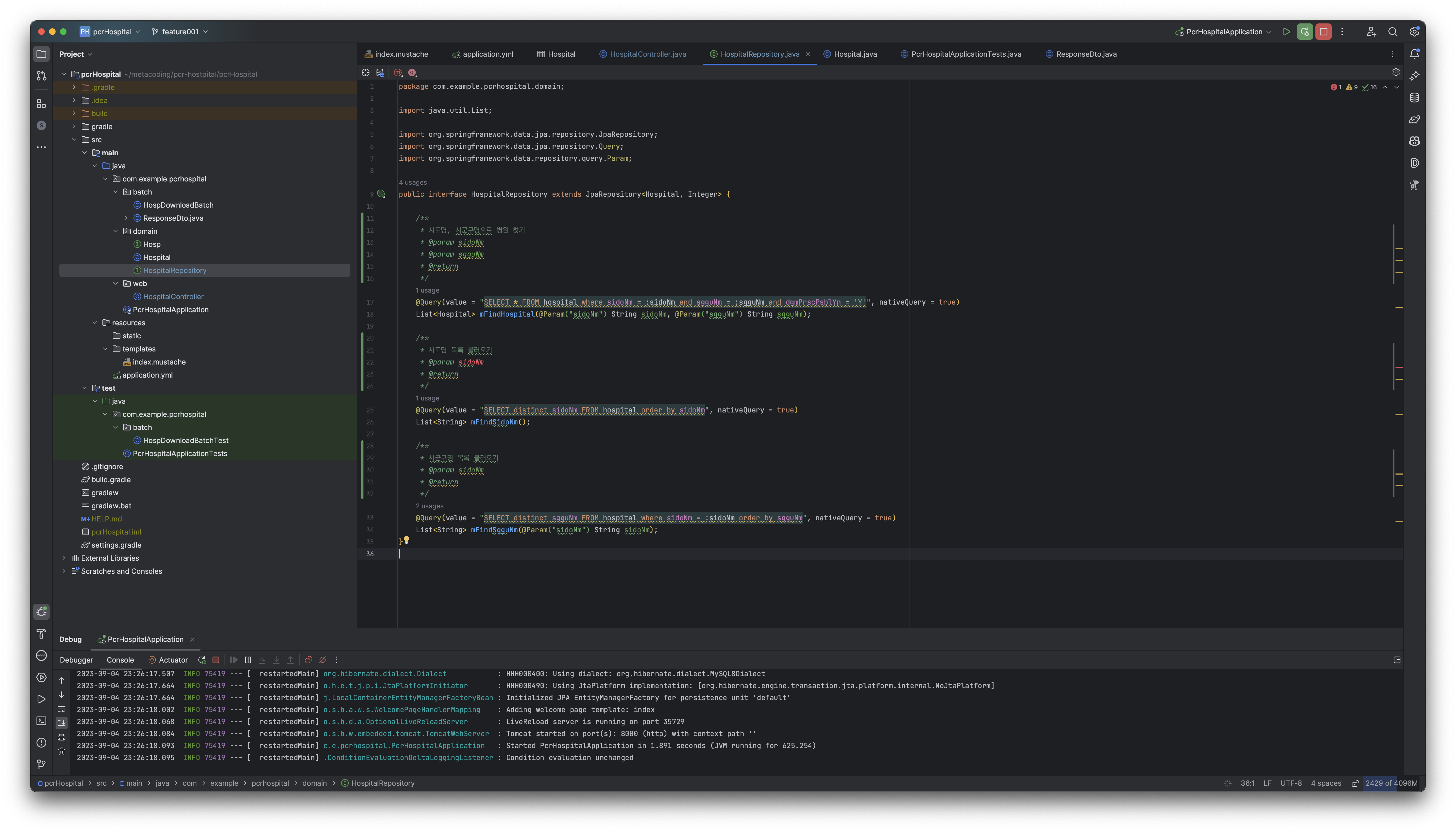Clear the console with trash icon
The width and height of the screenshot is (1456, 832).
click(x=62, y=751)
